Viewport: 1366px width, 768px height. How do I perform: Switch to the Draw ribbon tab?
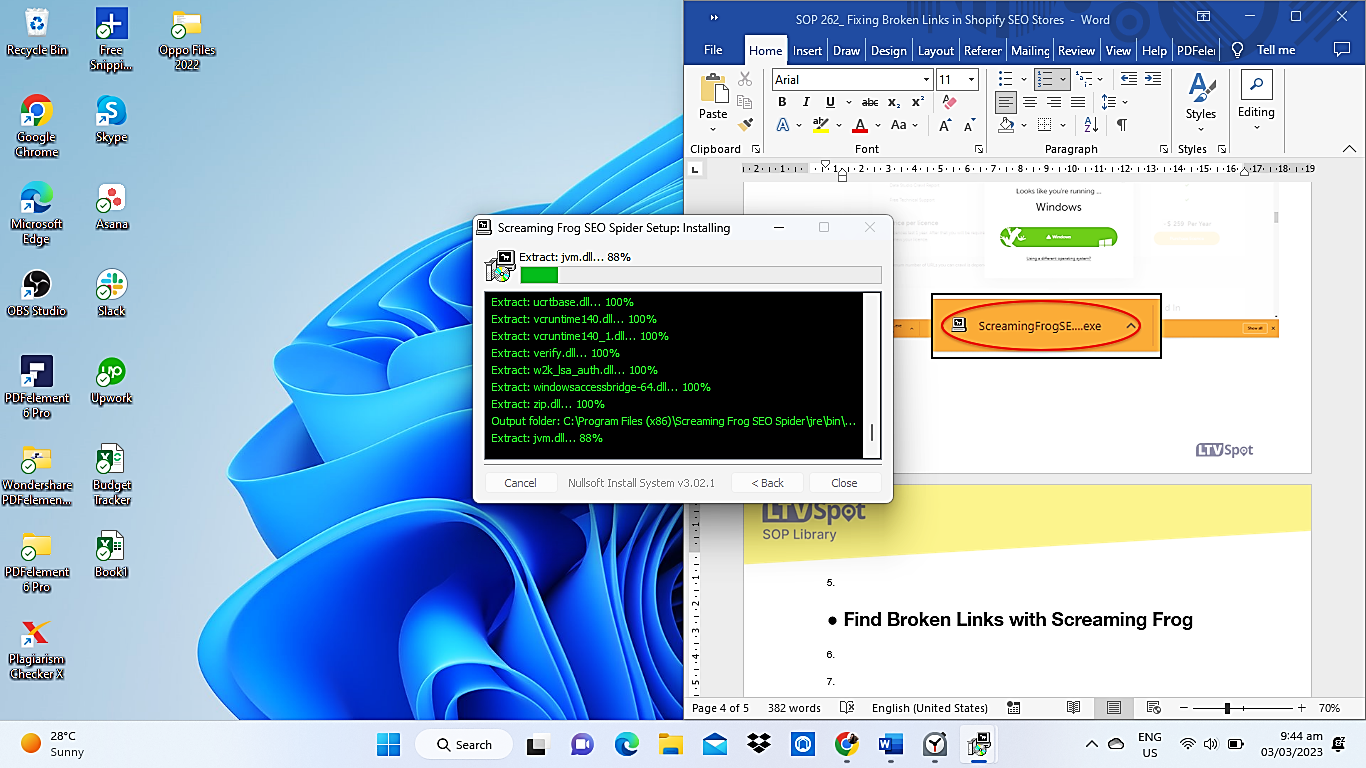pyautogui.click(x=846, y=50)
